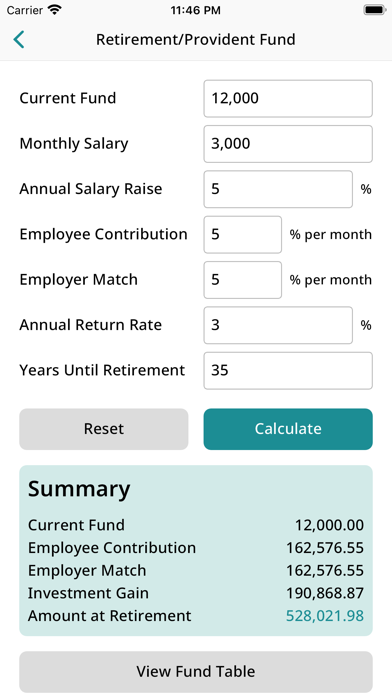Hit the Calculate button
This screenshot has width=392, height=696.
288,429
